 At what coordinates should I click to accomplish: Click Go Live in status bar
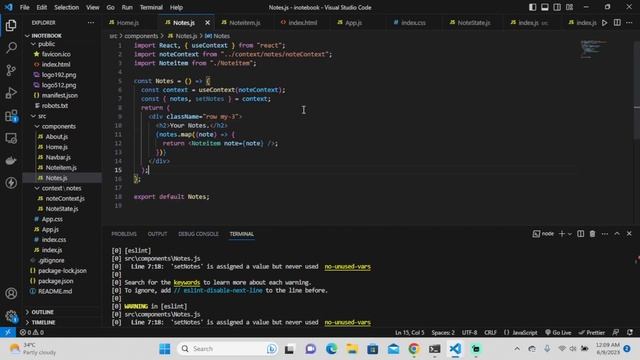[558, 333]
